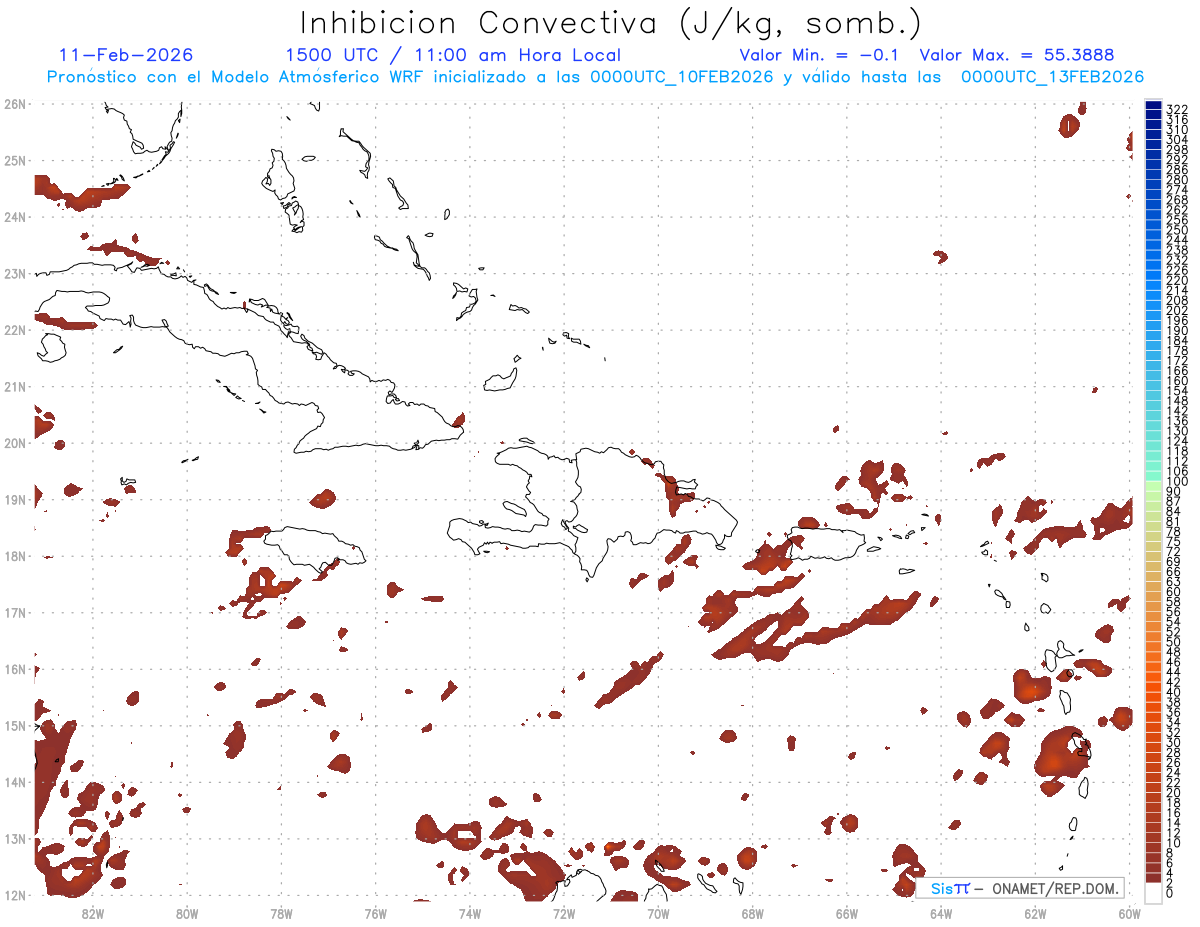Screen dimensions: 1200x927
Task: Click the 72W longitude label
Action: tap(564, 913)
